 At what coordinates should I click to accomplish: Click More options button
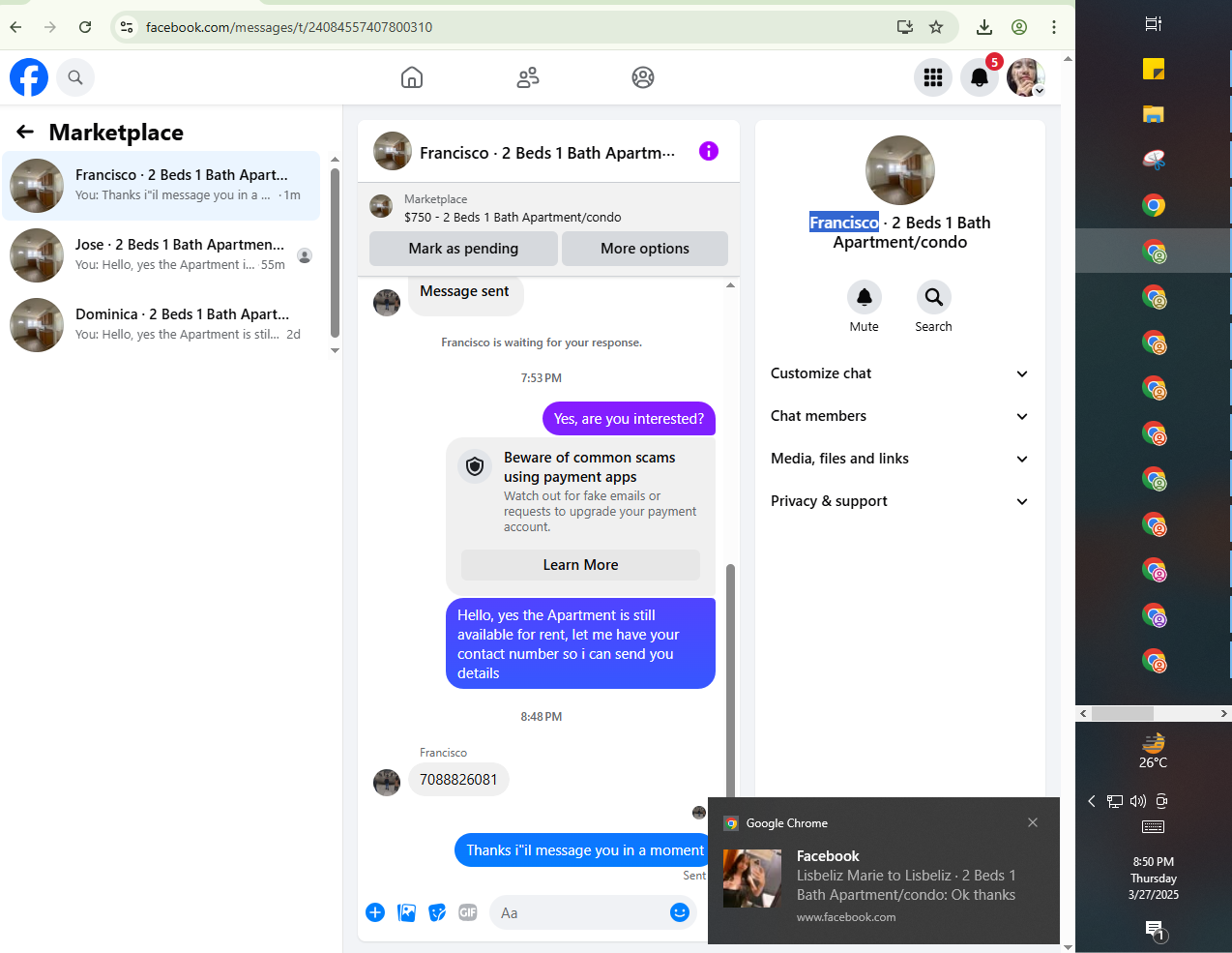coord(645,249)
